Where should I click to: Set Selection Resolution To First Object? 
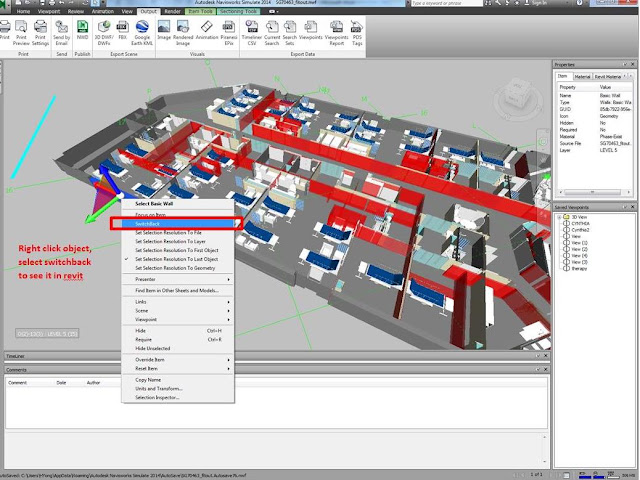178,250
